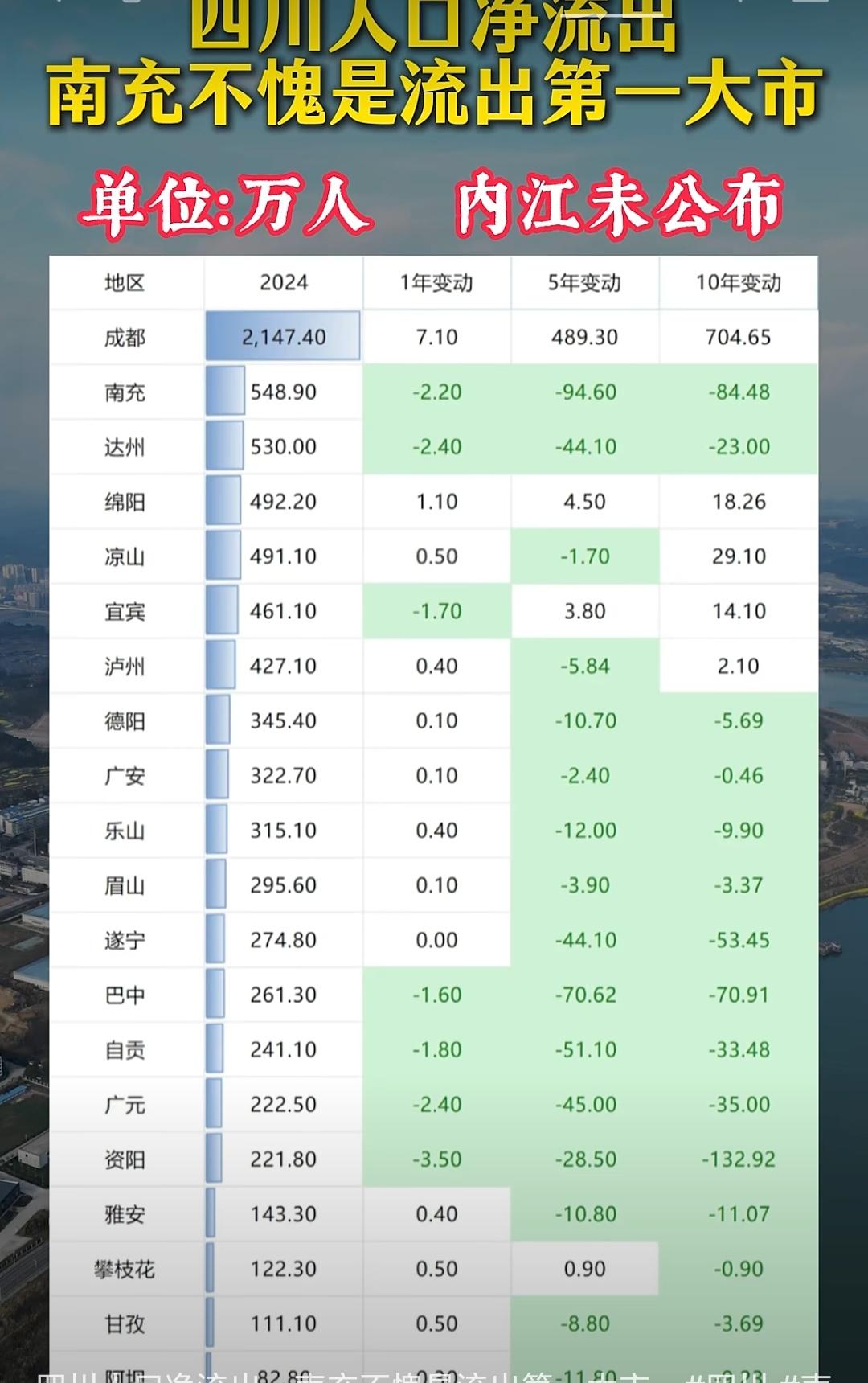Click the 德阳 10-year change "-5.69"
Image resolution: width=868 pixels, height=1383 pixels.
pos(739,720)
